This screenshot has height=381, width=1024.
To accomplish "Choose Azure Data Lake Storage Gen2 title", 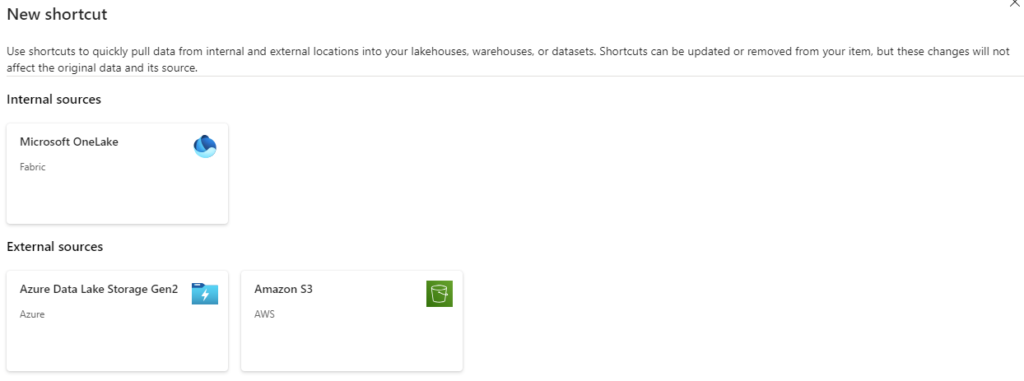I will tap(99, 289).
